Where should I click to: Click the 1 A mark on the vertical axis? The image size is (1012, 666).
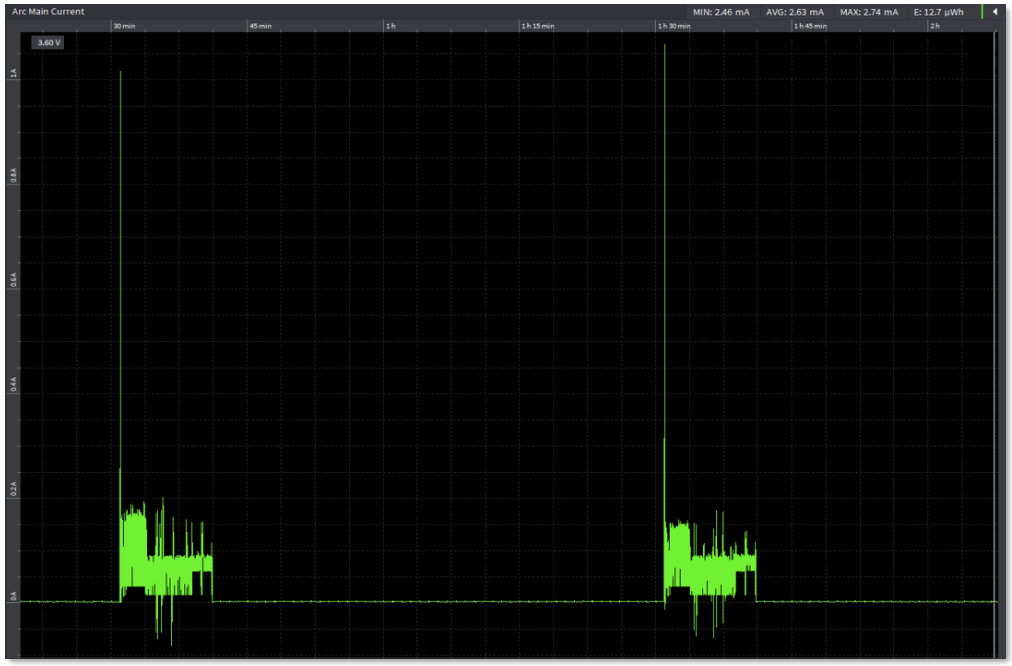(11, 70)
